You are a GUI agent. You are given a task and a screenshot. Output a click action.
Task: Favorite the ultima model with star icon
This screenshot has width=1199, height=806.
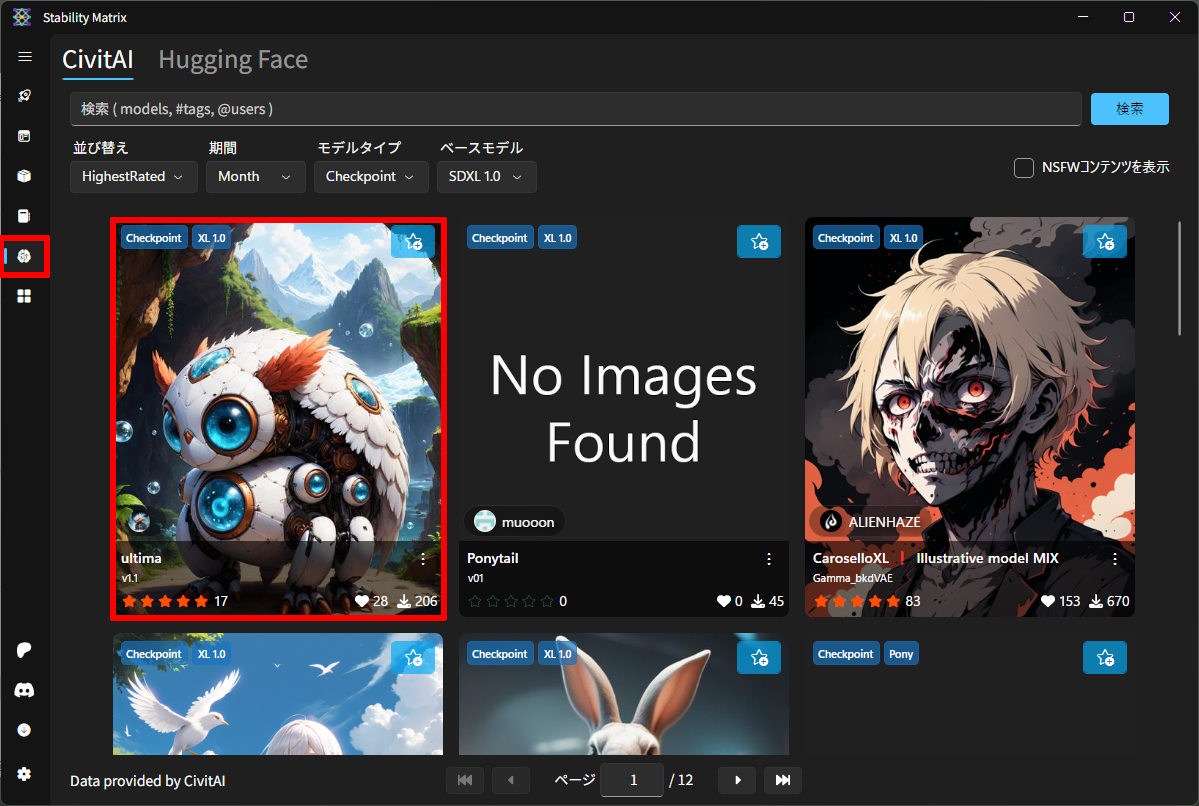click(x=414, y=242)
